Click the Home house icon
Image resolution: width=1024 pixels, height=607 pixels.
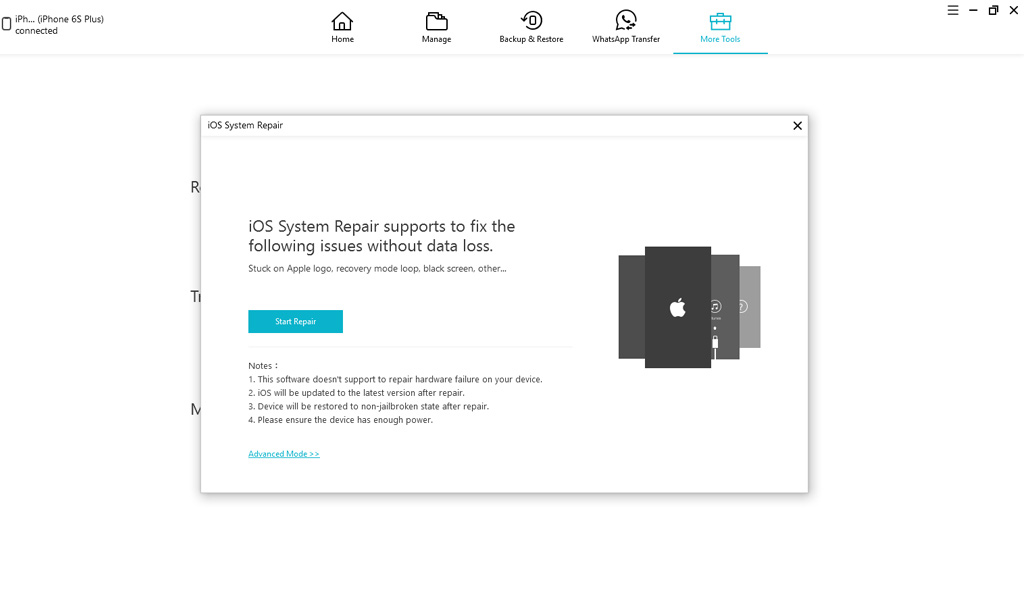pos(342,21)
